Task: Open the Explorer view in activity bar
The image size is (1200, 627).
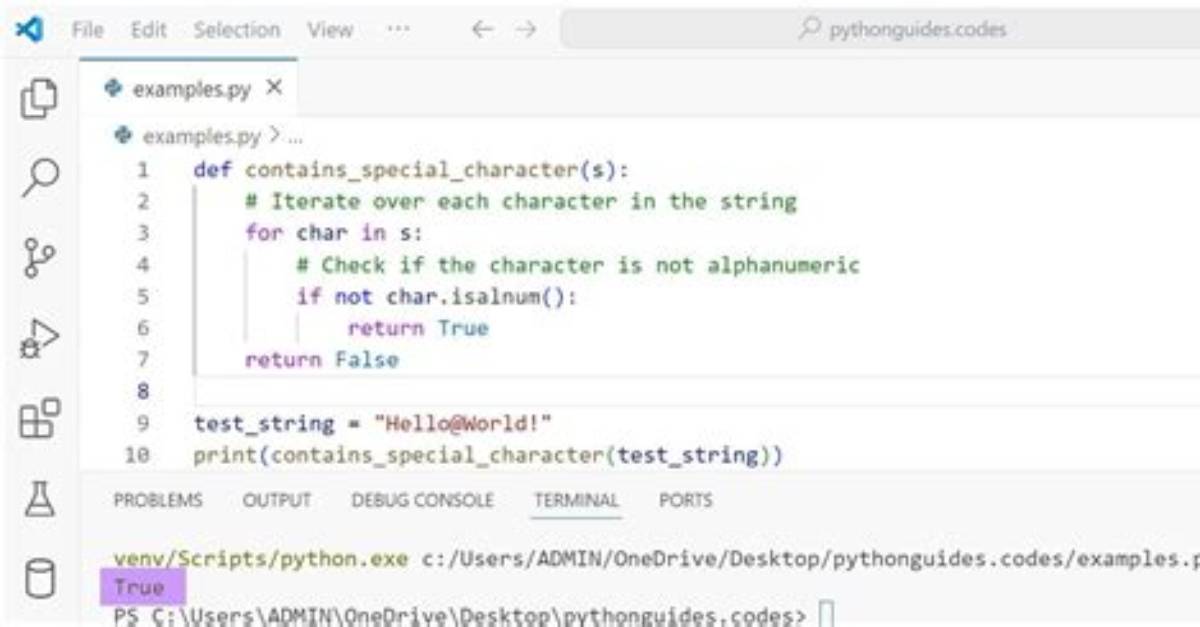Action: 39,99
